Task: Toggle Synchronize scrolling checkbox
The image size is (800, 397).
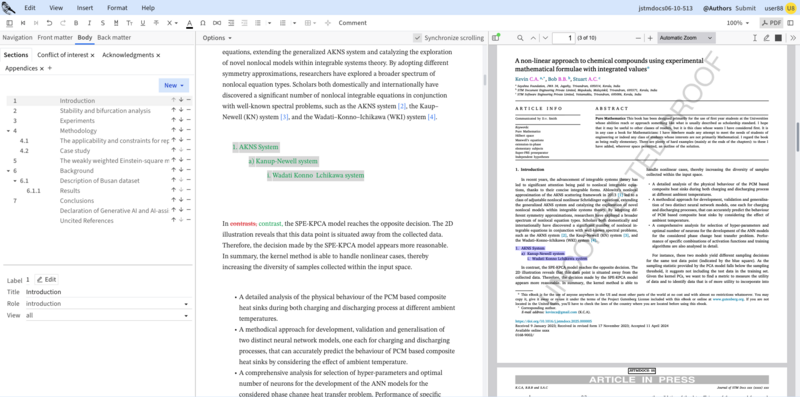Action: click(417, 38)
